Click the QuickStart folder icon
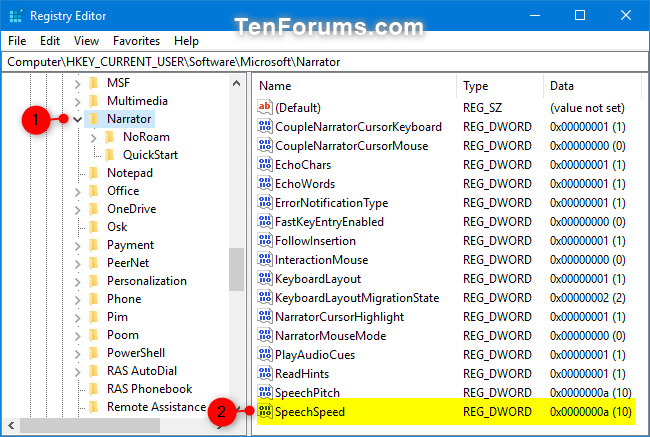The height and width of the screenshot is (437, 650). 110,155
